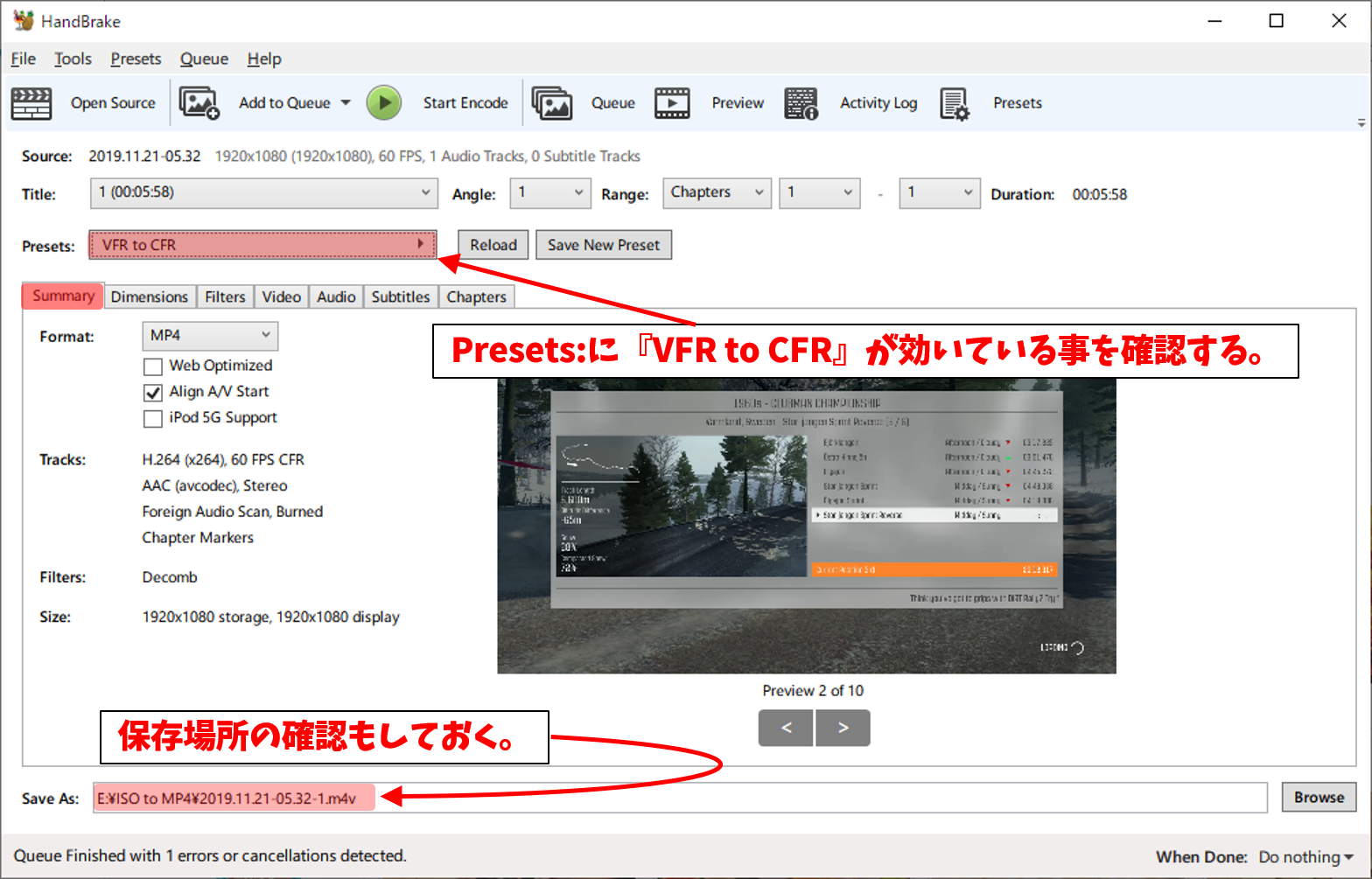The width and height of the screenshot is (1372, 879).
Task: Click the Chapter Markers text
Action: 198,538
